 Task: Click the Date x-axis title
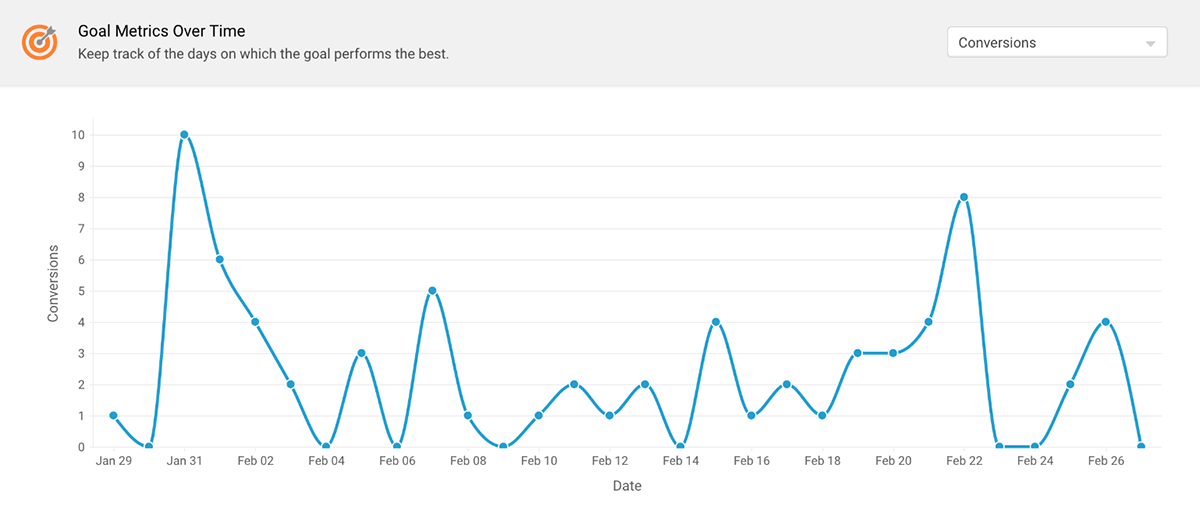(x=627, y=487)
